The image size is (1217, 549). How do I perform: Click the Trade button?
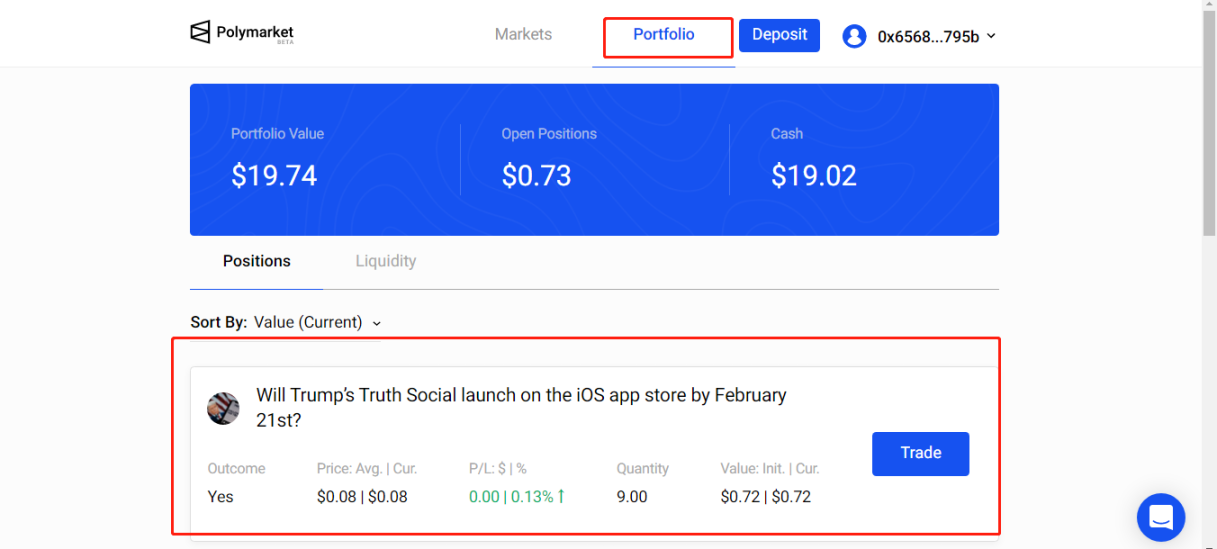tap(921, 453)
